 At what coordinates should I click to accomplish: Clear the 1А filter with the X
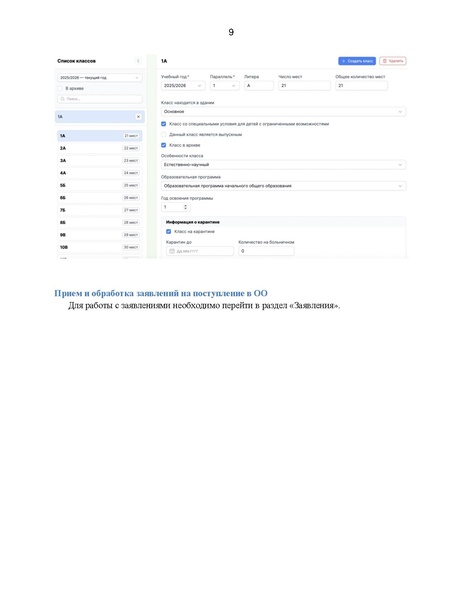pos(138,117)
